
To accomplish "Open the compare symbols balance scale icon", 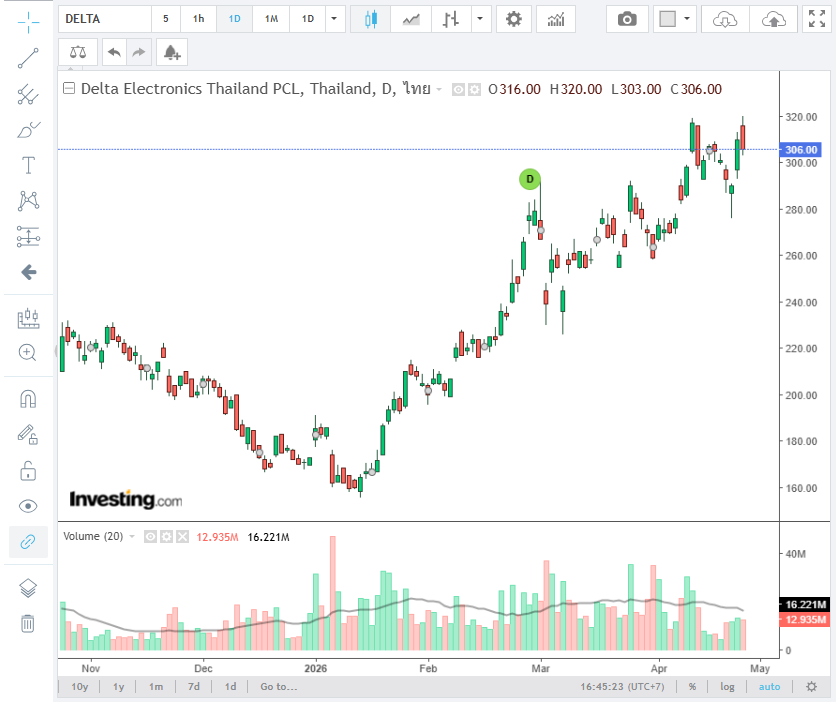I will (77, 52).
